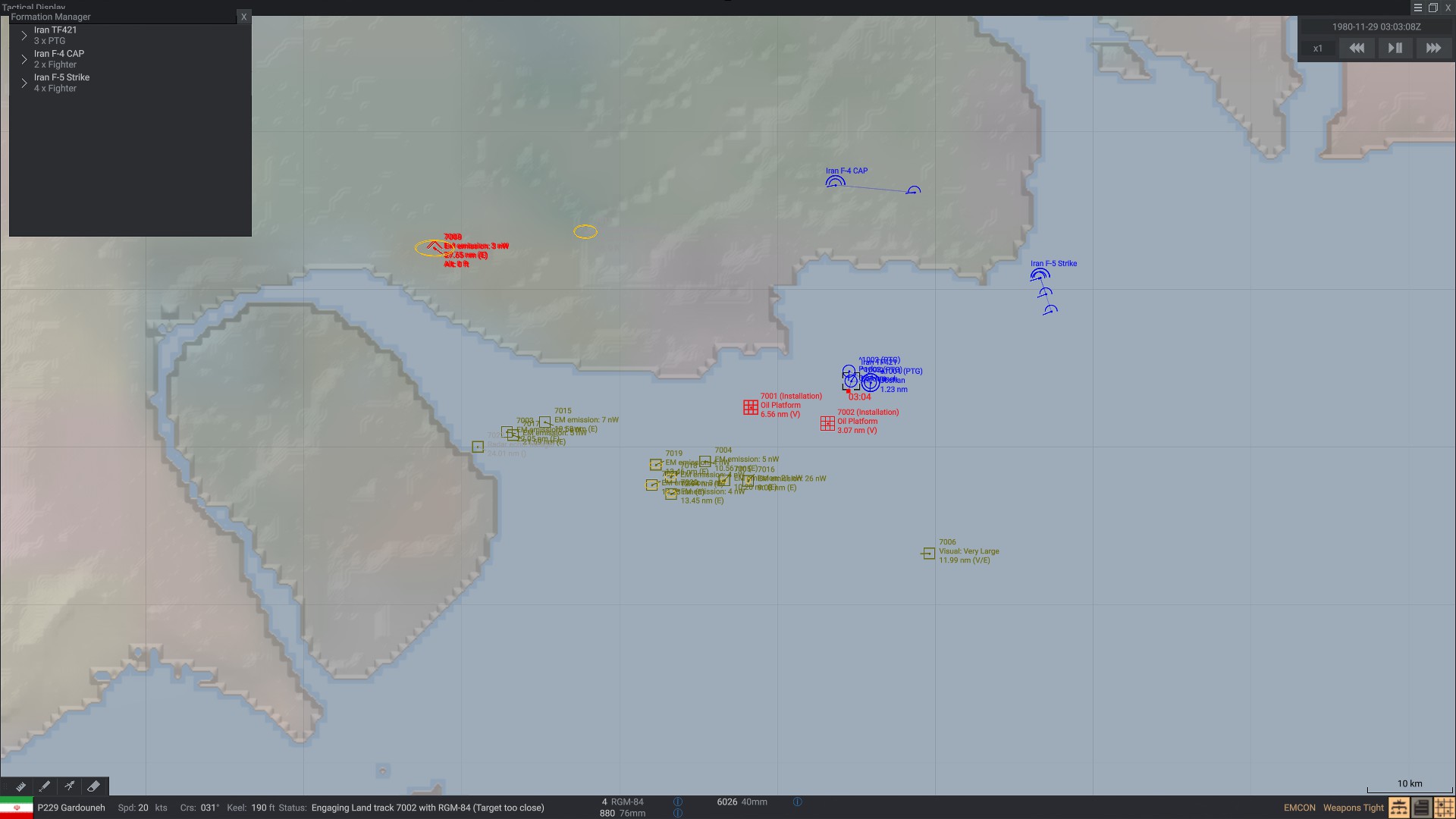Screen dimensions: 1456x819
Task: Select the eraser tool
Action: [93, 786]
